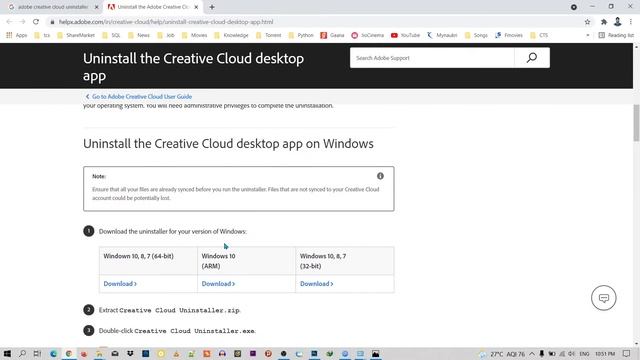This screenshot has height=360, width=640.
Task: Open the CTS bookmark folder
Action: tap(539, 36)
